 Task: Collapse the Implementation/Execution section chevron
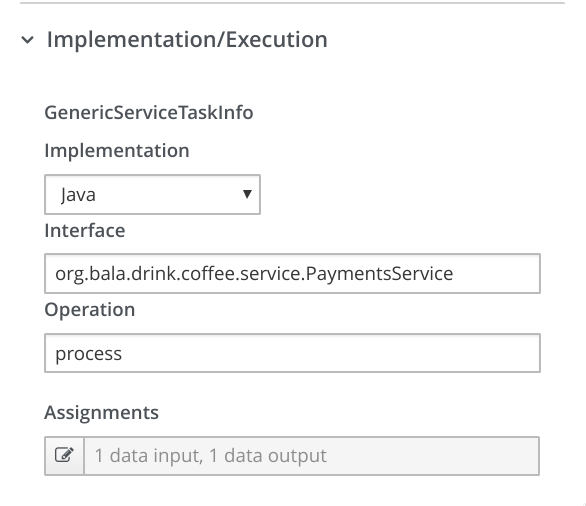tap(28, 40)
